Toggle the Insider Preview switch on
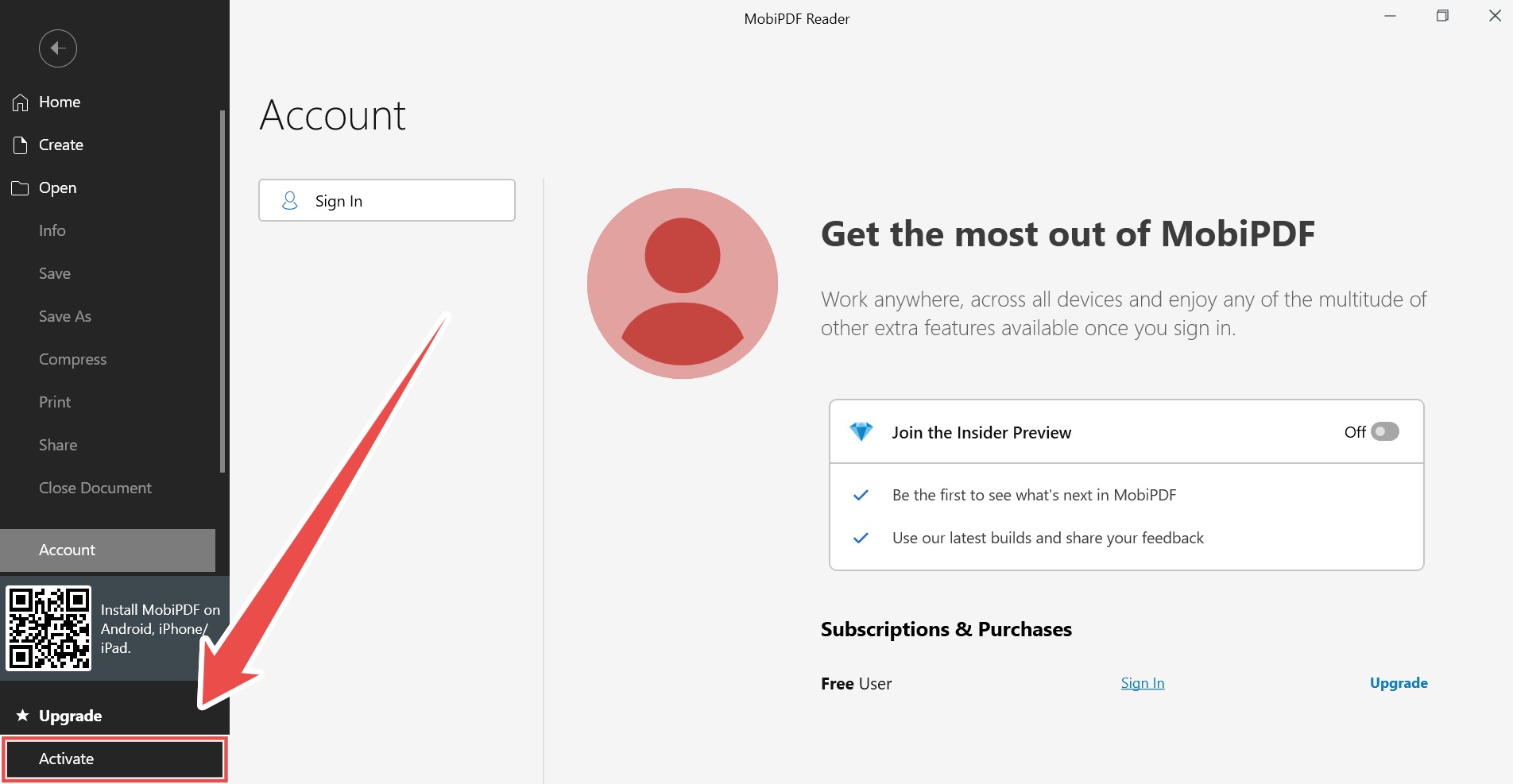 coord(1385,431)
